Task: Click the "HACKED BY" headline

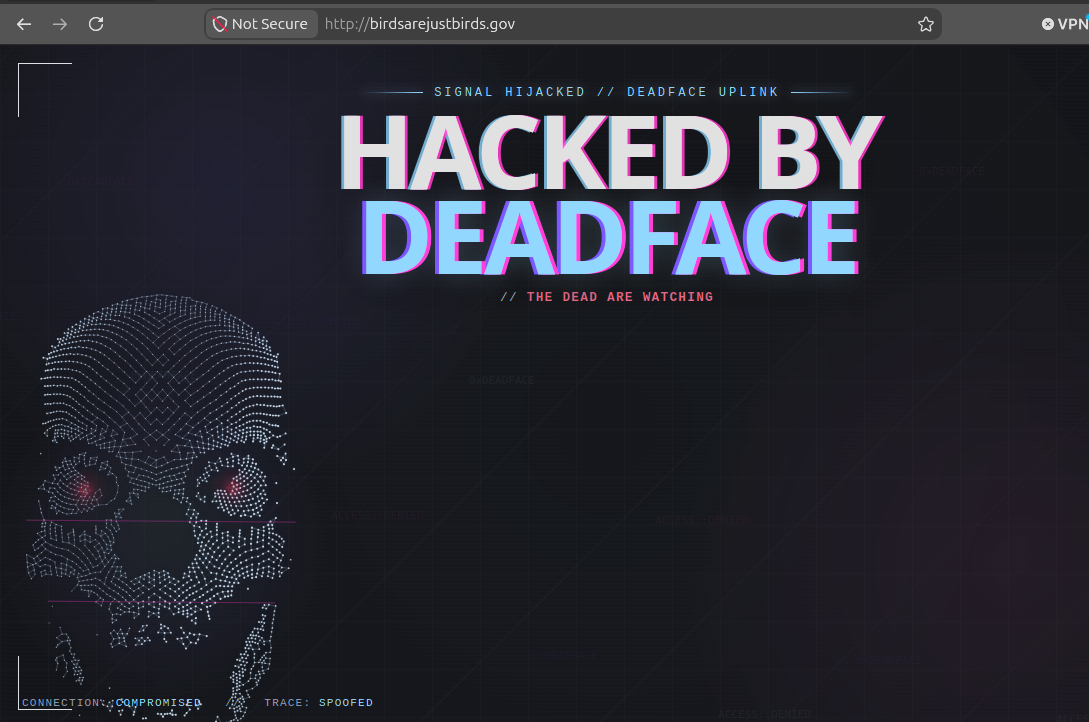Action: pyautogui.click(x=611, y=152)
